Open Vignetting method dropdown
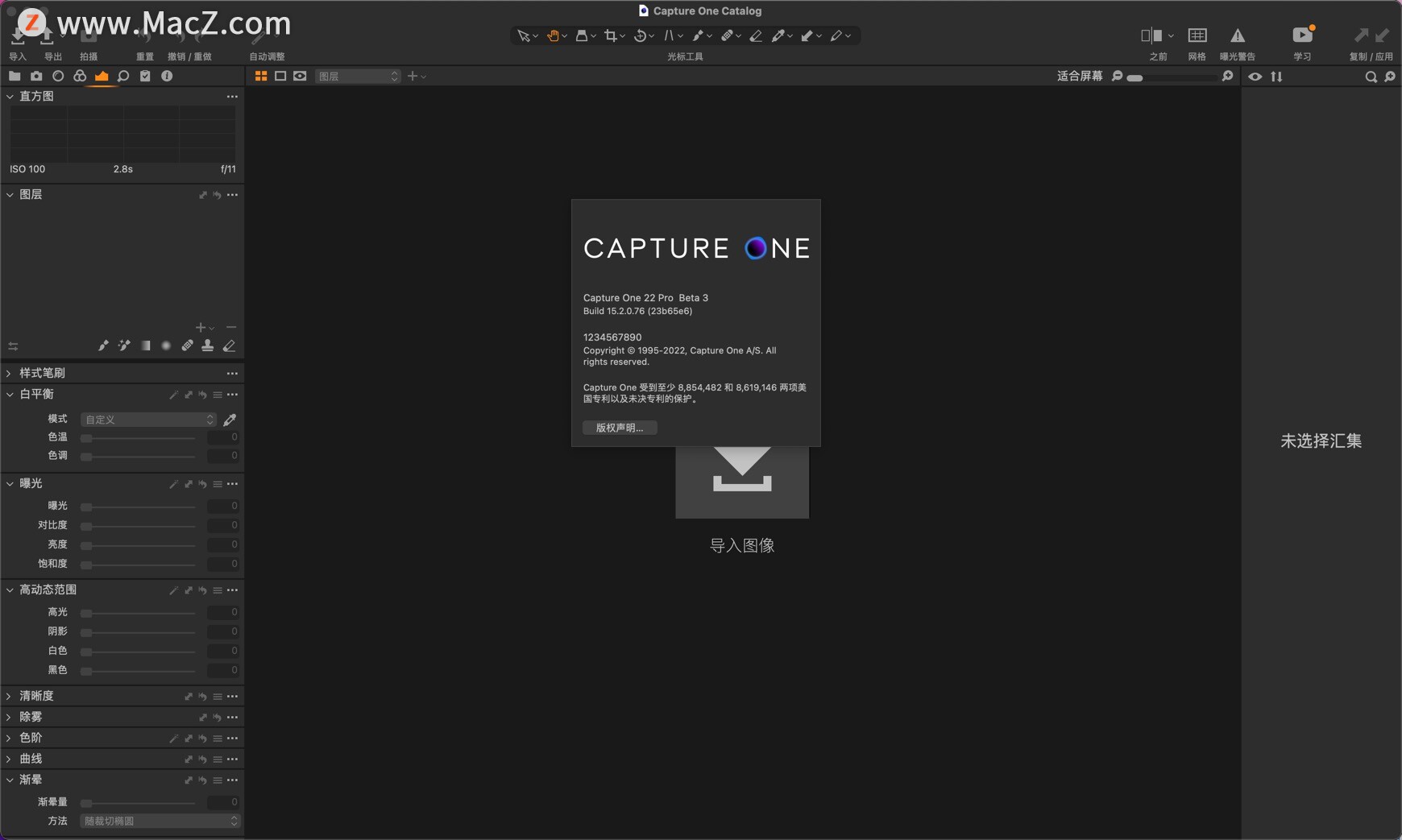 tap(160, 821)
